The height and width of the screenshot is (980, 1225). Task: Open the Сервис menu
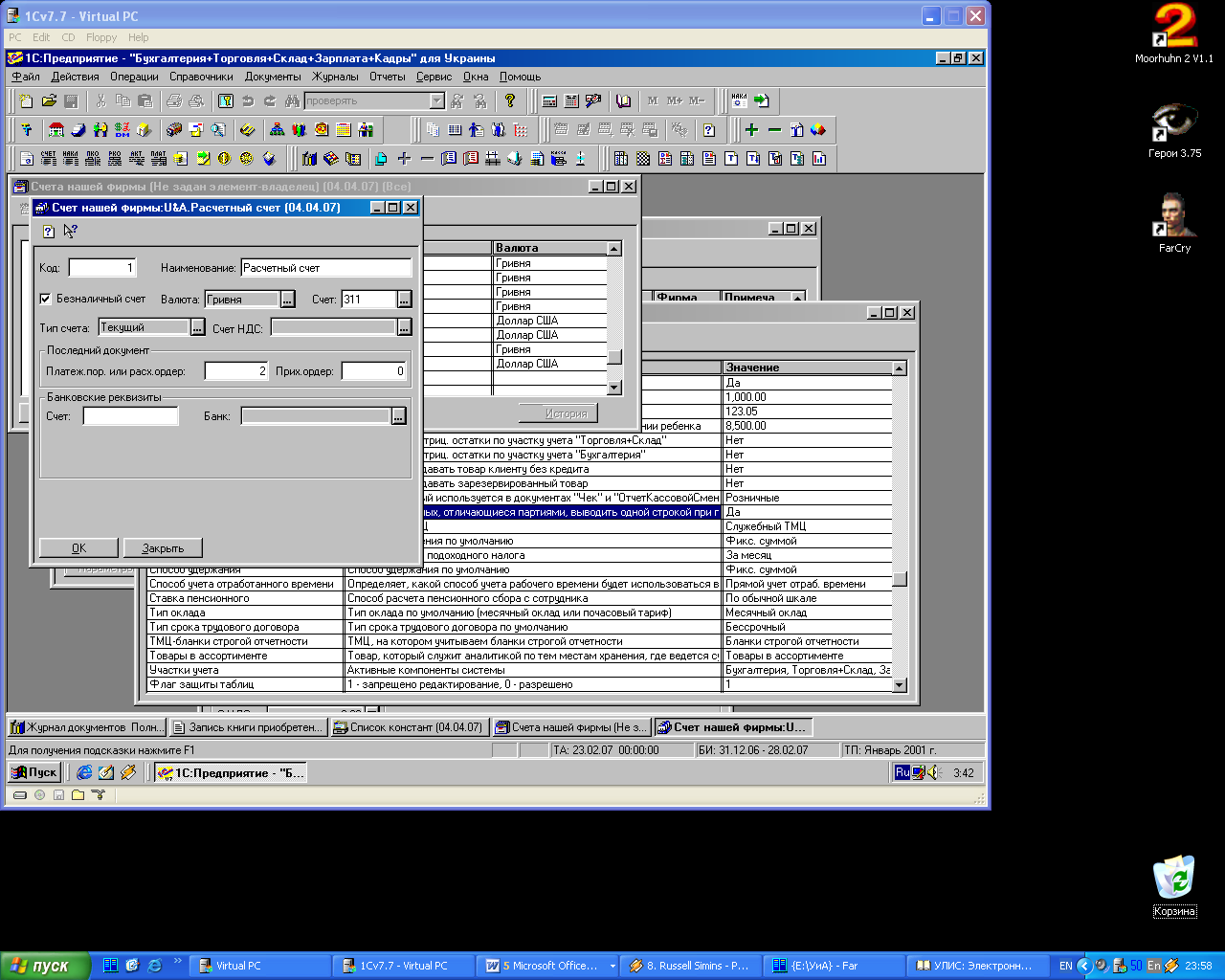pyautogui.click(x=434, y=77)
